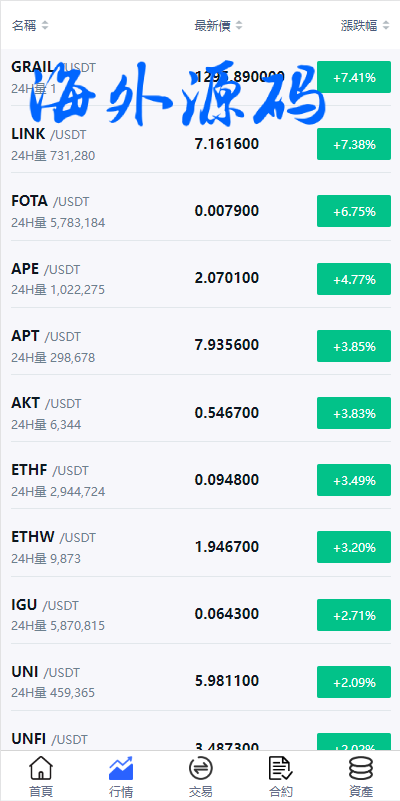The height and width of the screenshot is (801, 400).
Task: Open the 合約 contract document icon
Action: click(280, 768)
